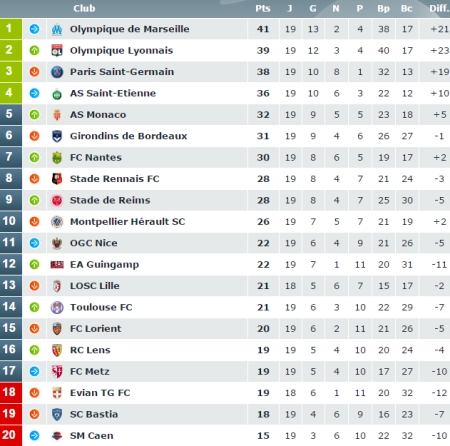Sort table by Pts column header
The image size is (450, 446).
point(263,9)
